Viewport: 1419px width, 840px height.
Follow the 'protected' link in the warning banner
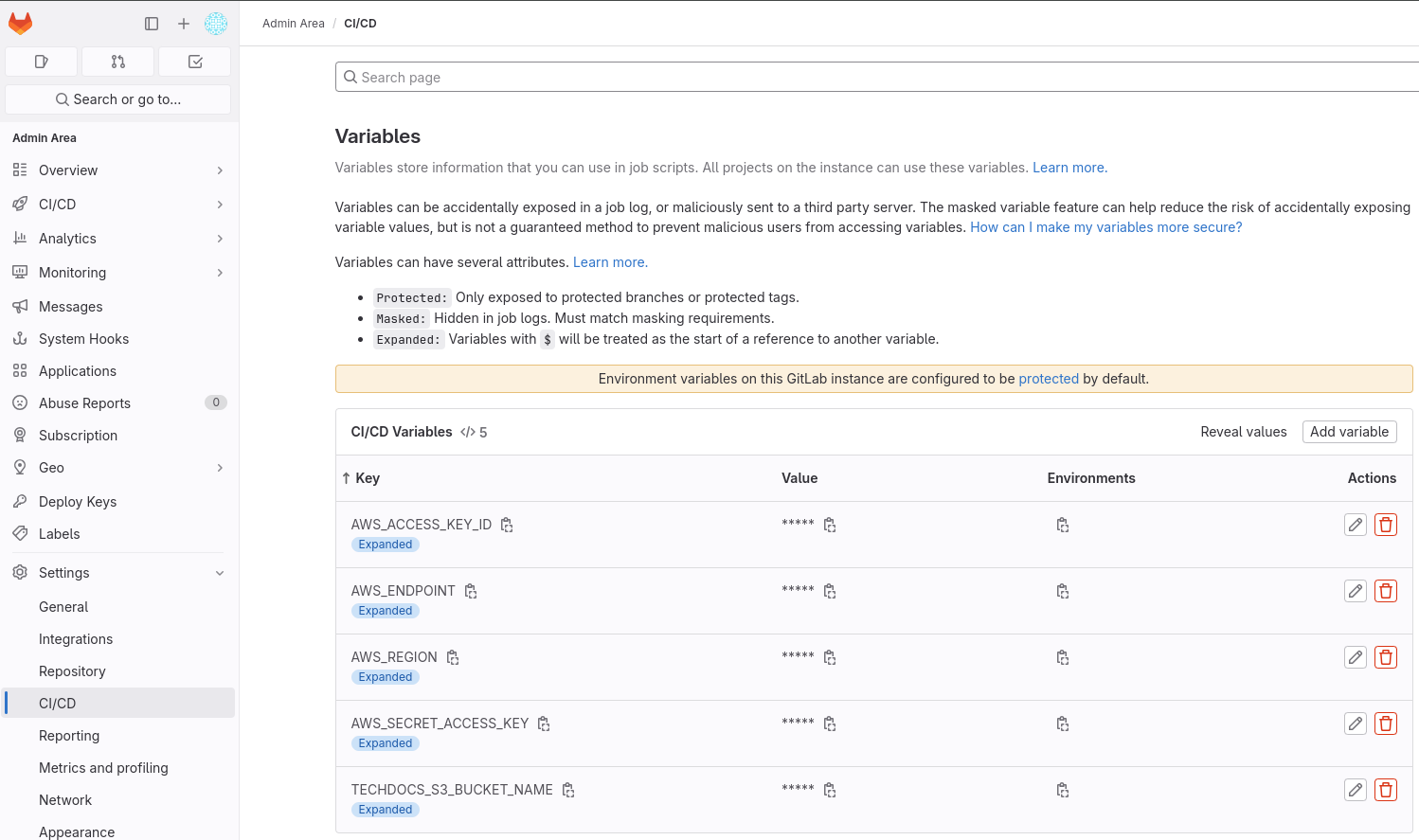(x=1049, y=379)
